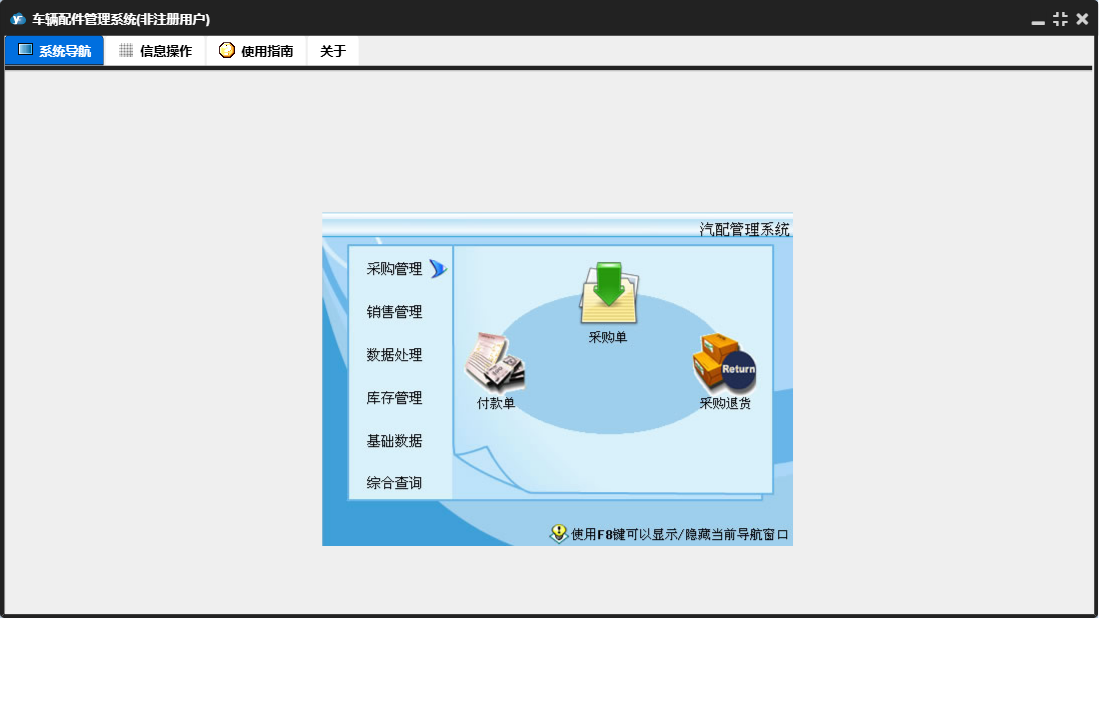
Task: Select 综合查询 in navigation list
Action: click(x=395, y=483)
